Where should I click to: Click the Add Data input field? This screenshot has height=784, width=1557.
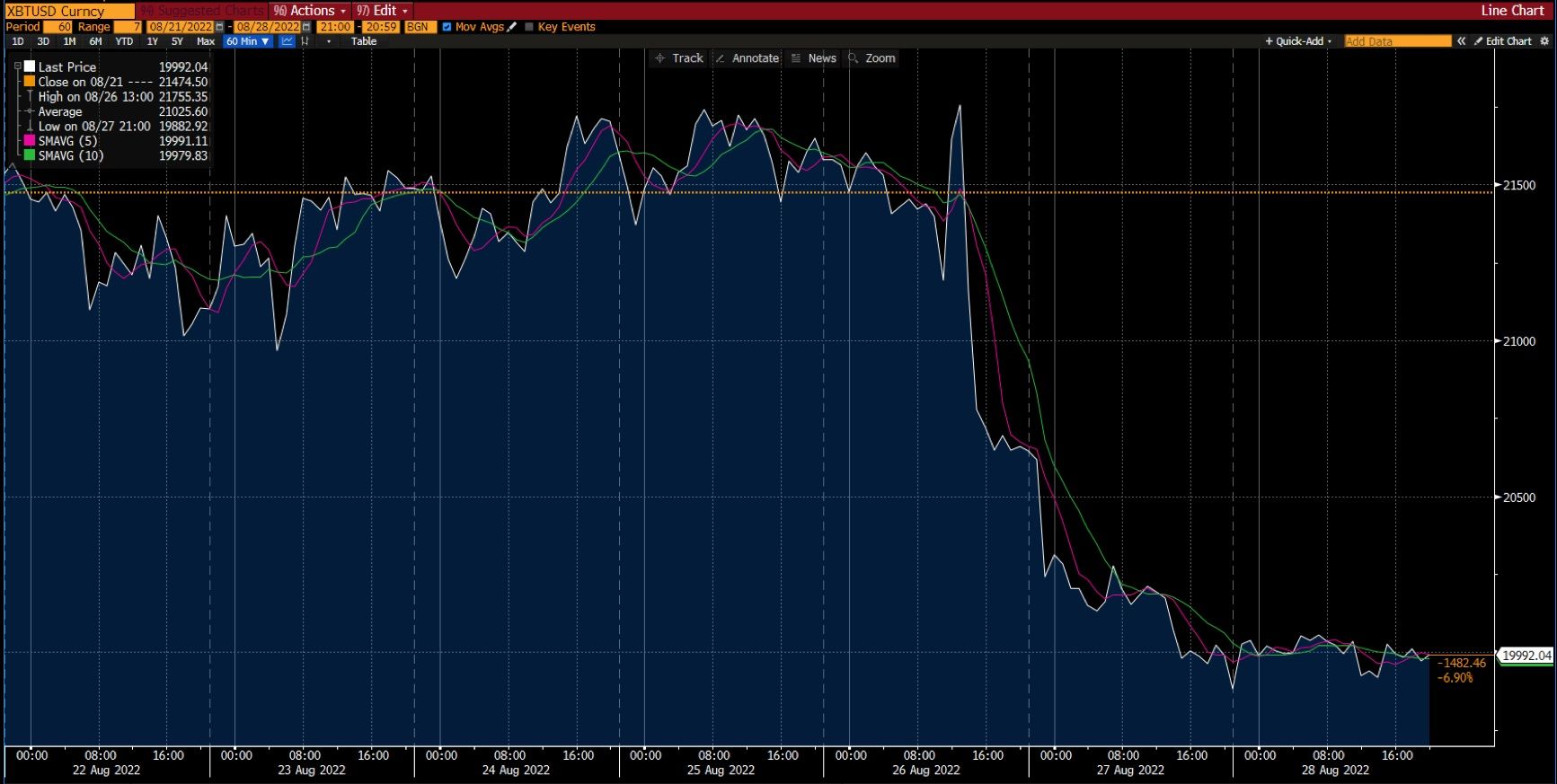[x=1396, y=41]
